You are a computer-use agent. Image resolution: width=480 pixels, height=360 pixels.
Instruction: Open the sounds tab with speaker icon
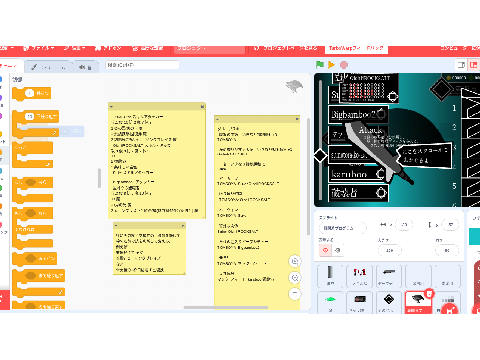[x=86, y=67]
